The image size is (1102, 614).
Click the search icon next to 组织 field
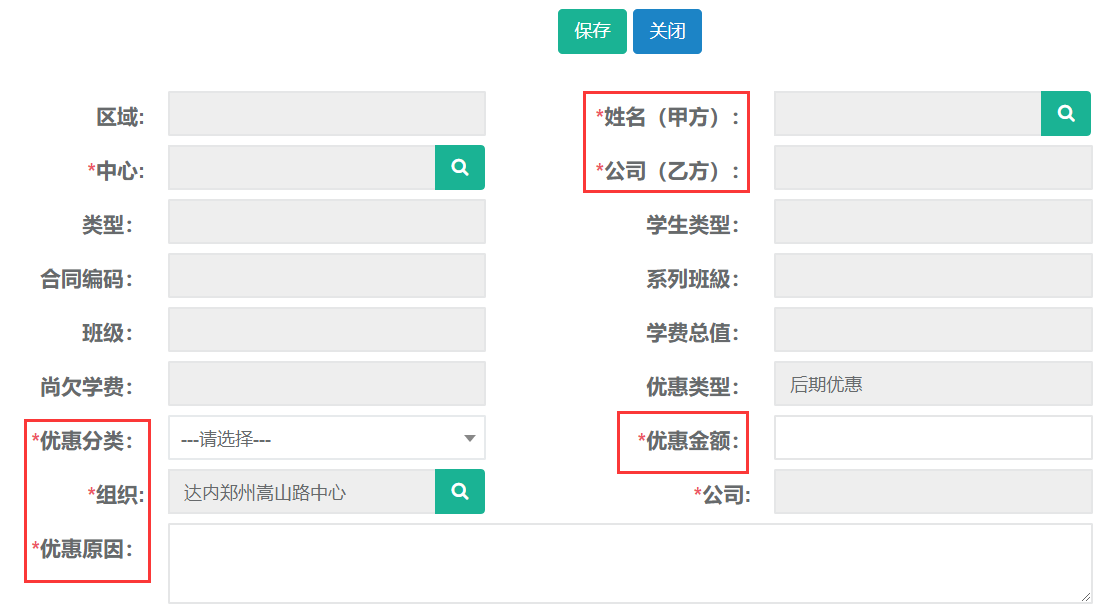coord(459,492)
